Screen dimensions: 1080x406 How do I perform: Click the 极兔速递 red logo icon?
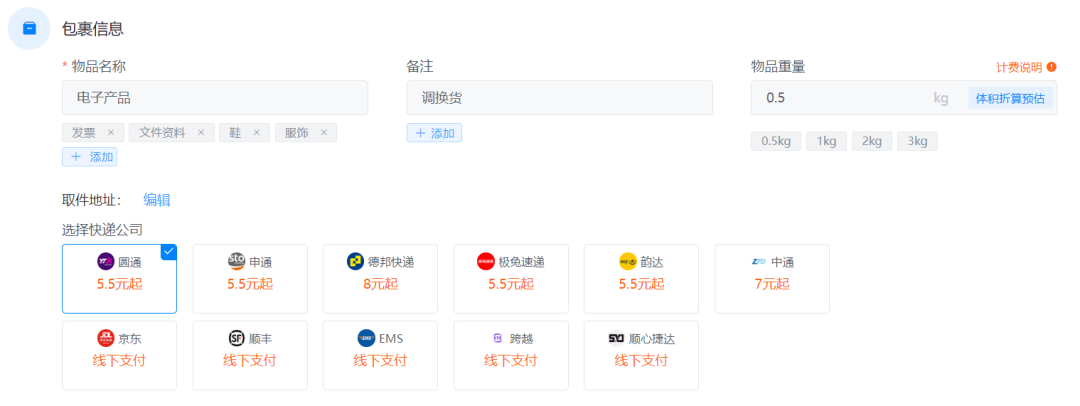(x=486, y=262)
